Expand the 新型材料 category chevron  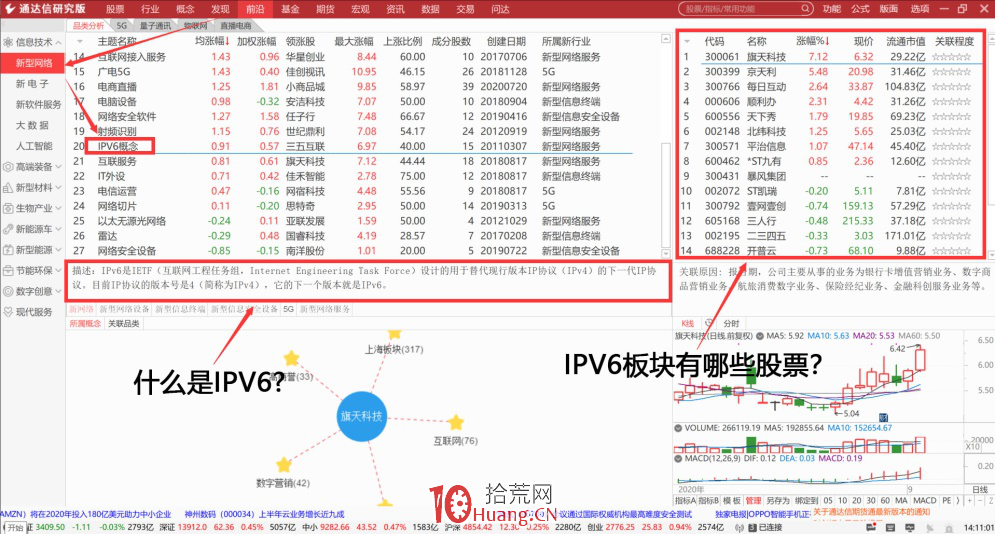[x=58, y=188]
